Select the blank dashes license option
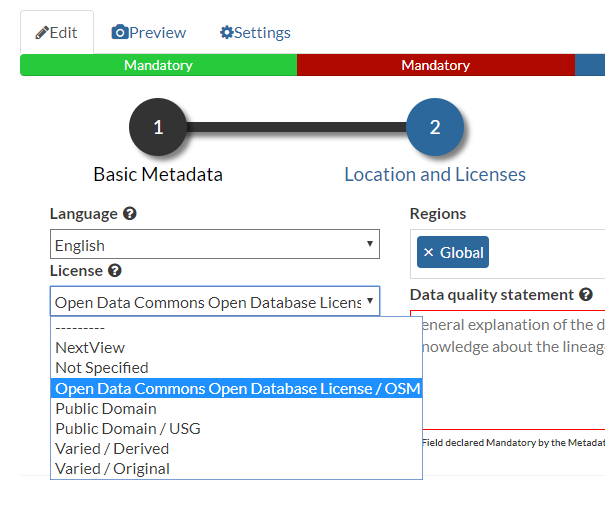 (x=237, y=327)
